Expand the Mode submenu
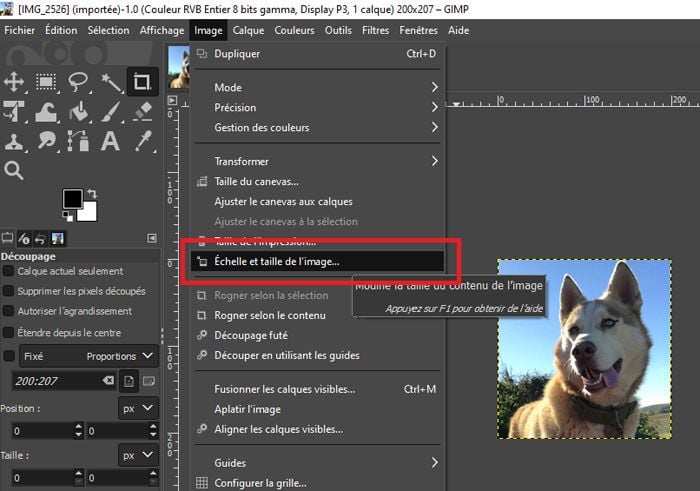Screen dimensions: 700x491 pyautogui.click(x=318, y=87)
